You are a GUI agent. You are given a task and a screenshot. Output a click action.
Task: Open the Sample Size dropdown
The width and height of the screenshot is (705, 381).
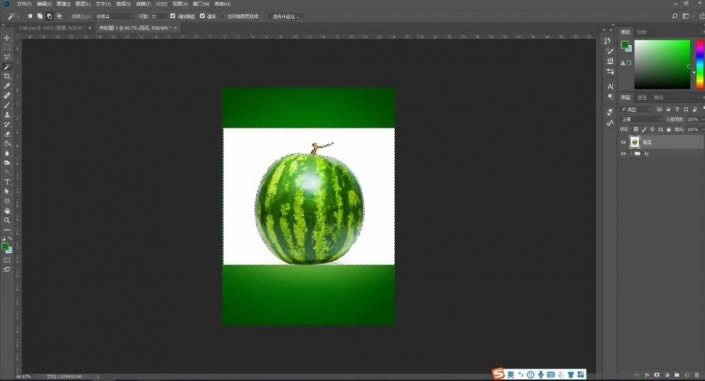(115, 16)
